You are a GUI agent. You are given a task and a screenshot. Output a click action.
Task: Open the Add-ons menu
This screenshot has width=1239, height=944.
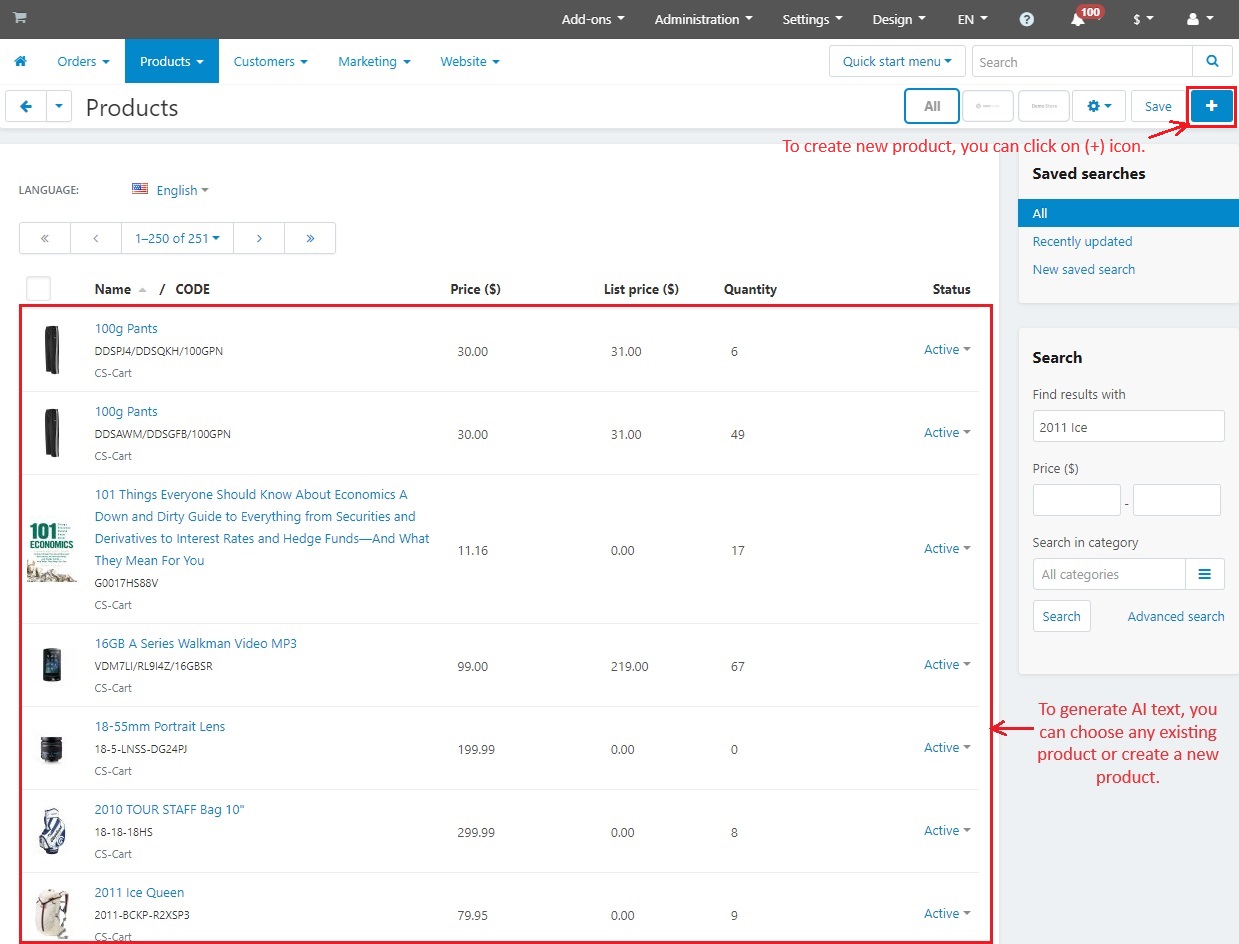click(593, 19)
